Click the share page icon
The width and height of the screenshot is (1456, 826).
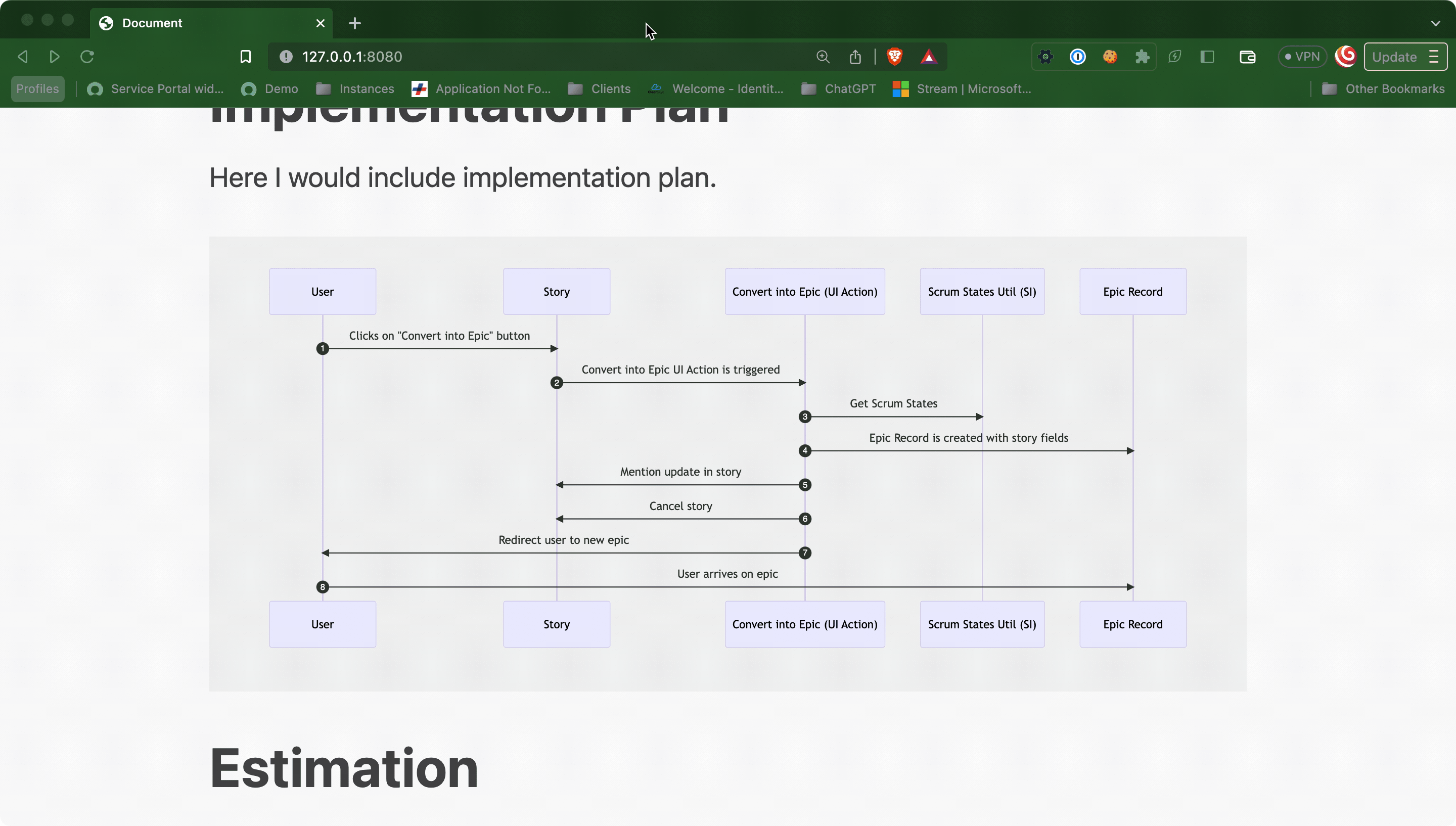click(855, 57)
